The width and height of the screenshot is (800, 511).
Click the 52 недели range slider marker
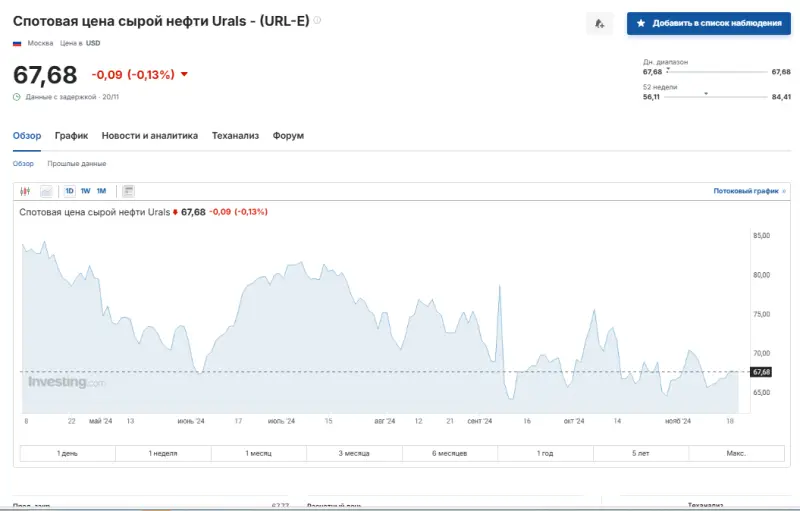click(706, 94)
